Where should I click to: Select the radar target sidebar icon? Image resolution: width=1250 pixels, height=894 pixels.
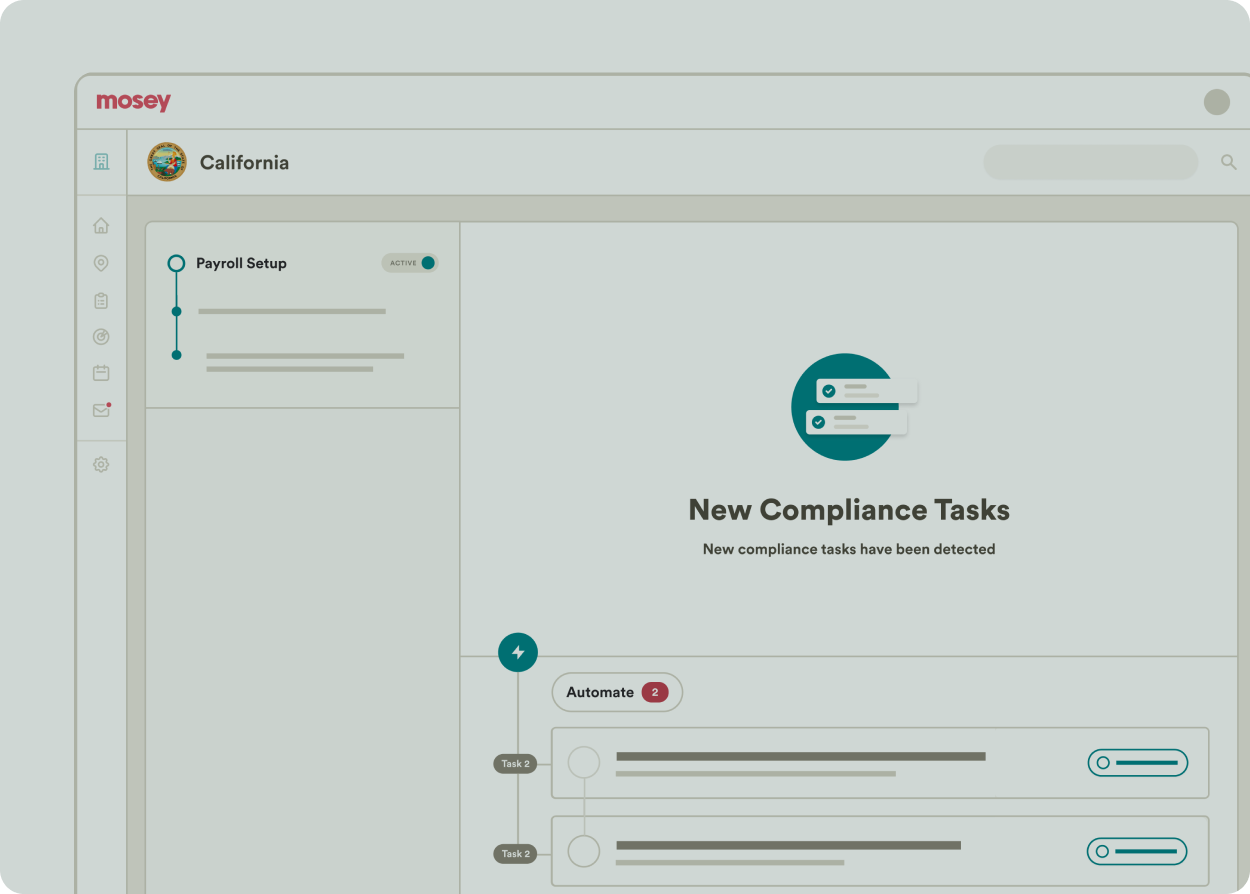point(101,337)
